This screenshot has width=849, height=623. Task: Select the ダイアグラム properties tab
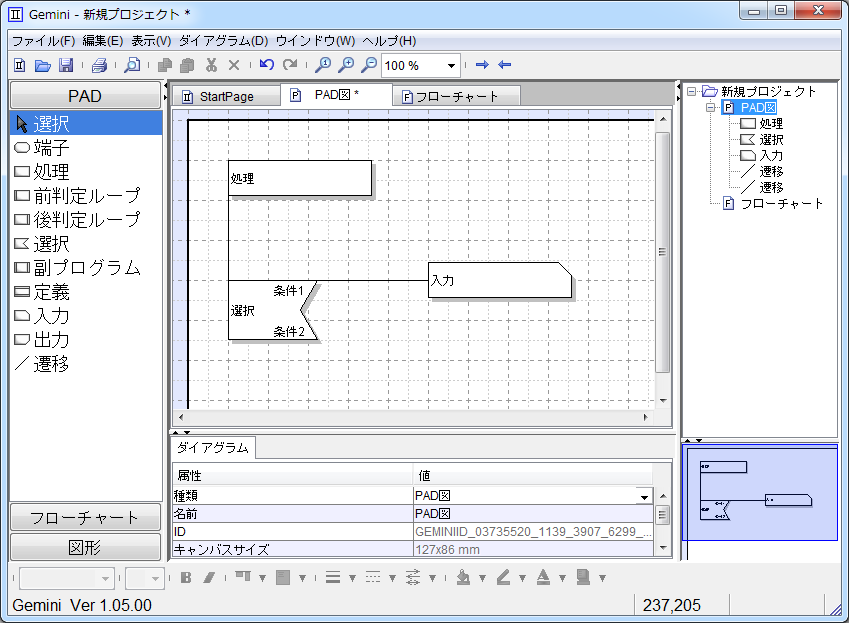[213, 448]
